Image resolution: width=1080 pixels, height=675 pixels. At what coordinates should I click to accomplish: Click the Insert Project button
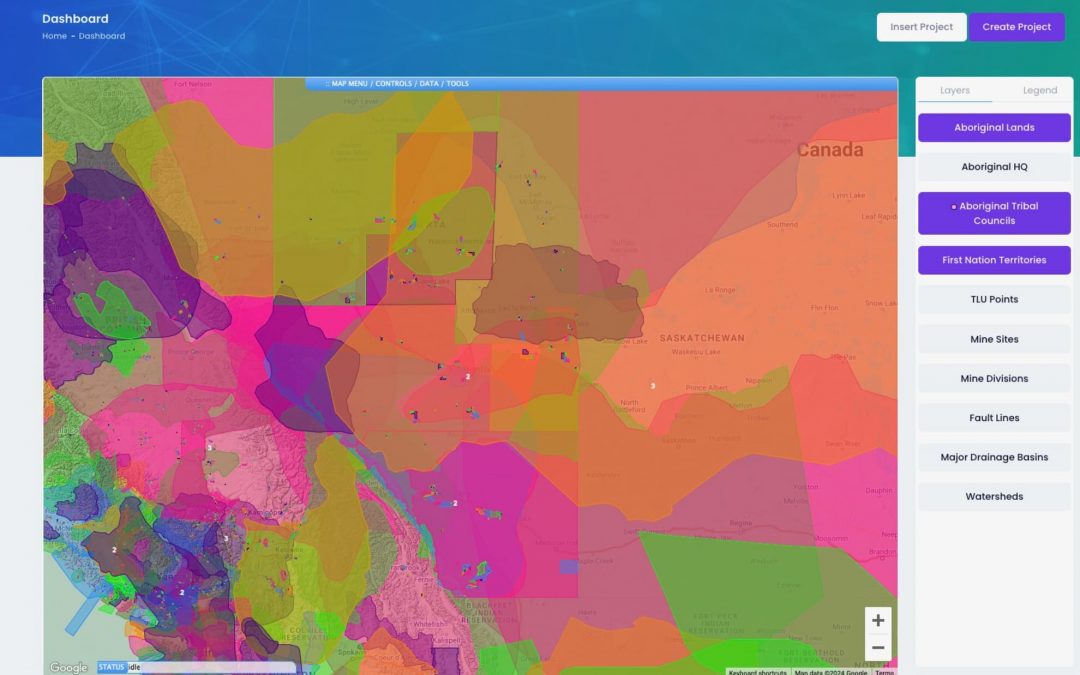pyautogui.click(x=920, y=27)
